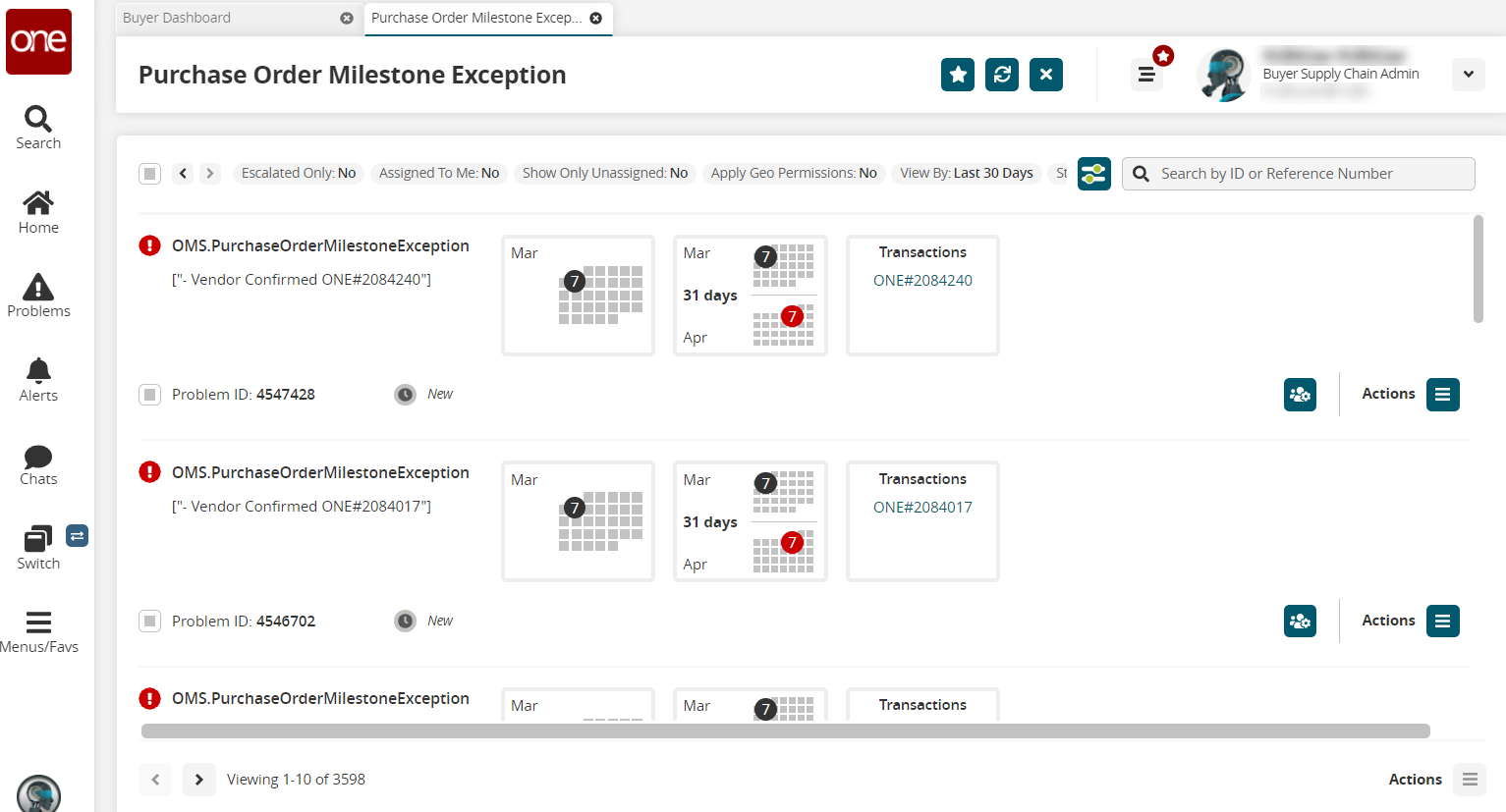
Task: Open the bottom Actions menu icon
Action: tap(1470, 780)
